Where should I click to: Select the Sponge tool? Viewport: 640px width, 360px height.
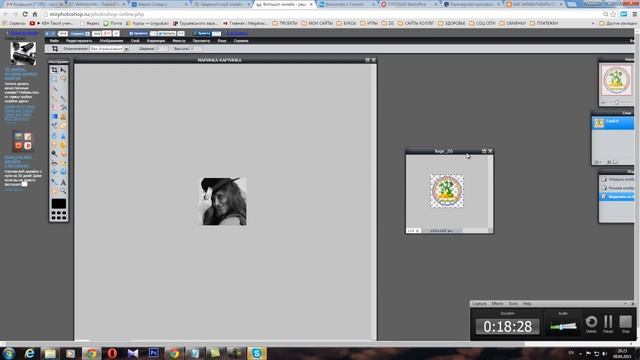tap(63, 144)
